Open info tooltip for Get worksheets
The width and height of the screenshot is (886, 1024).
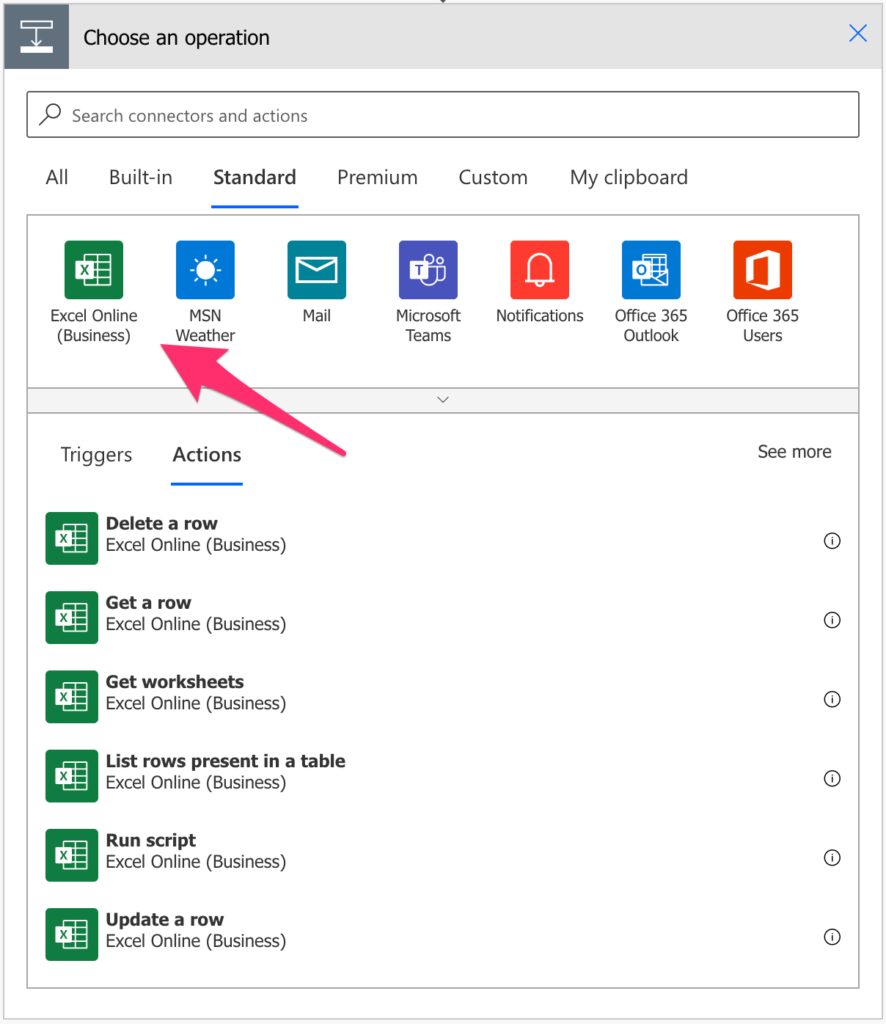(832, 699)
